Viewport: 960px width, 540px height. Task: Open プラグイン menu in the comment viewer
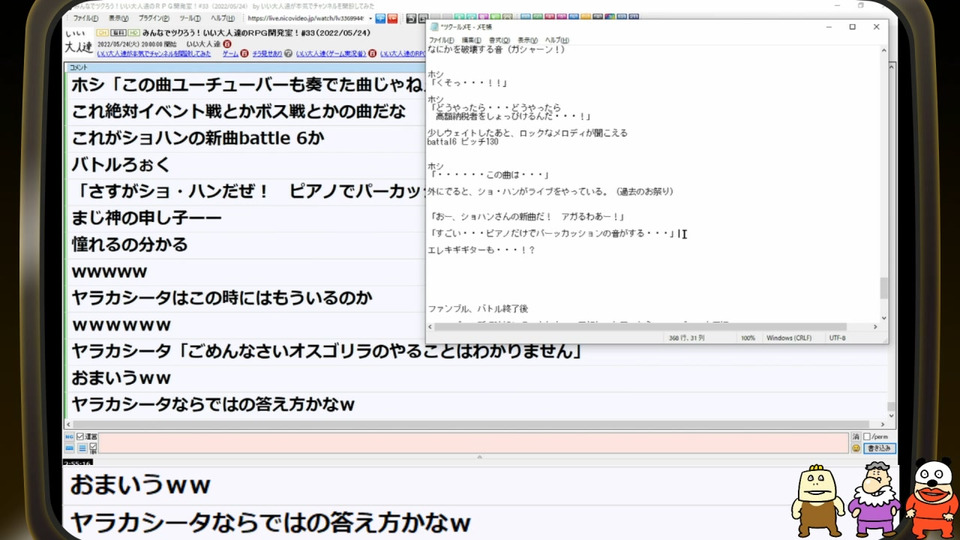(x=154, y=18)
